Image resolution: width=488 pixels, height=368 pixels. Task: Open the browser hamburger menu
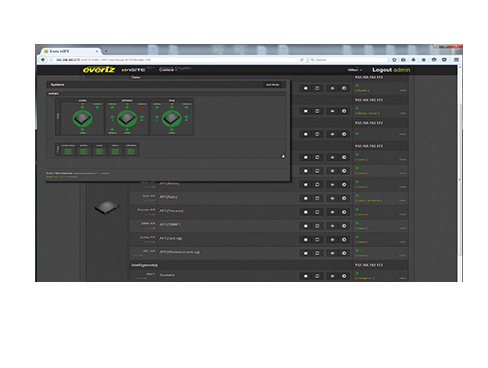click(456, 60)
